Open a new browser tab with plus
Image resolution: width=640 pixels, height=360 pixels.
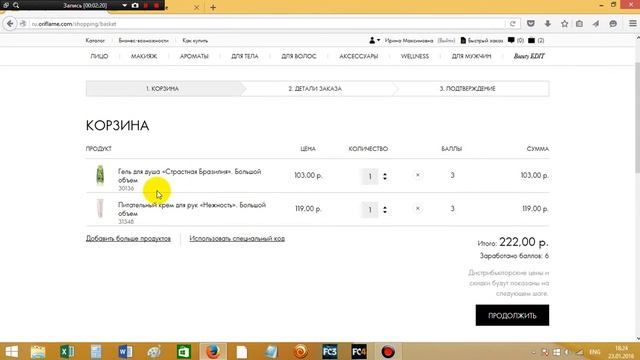coord(213,7)
